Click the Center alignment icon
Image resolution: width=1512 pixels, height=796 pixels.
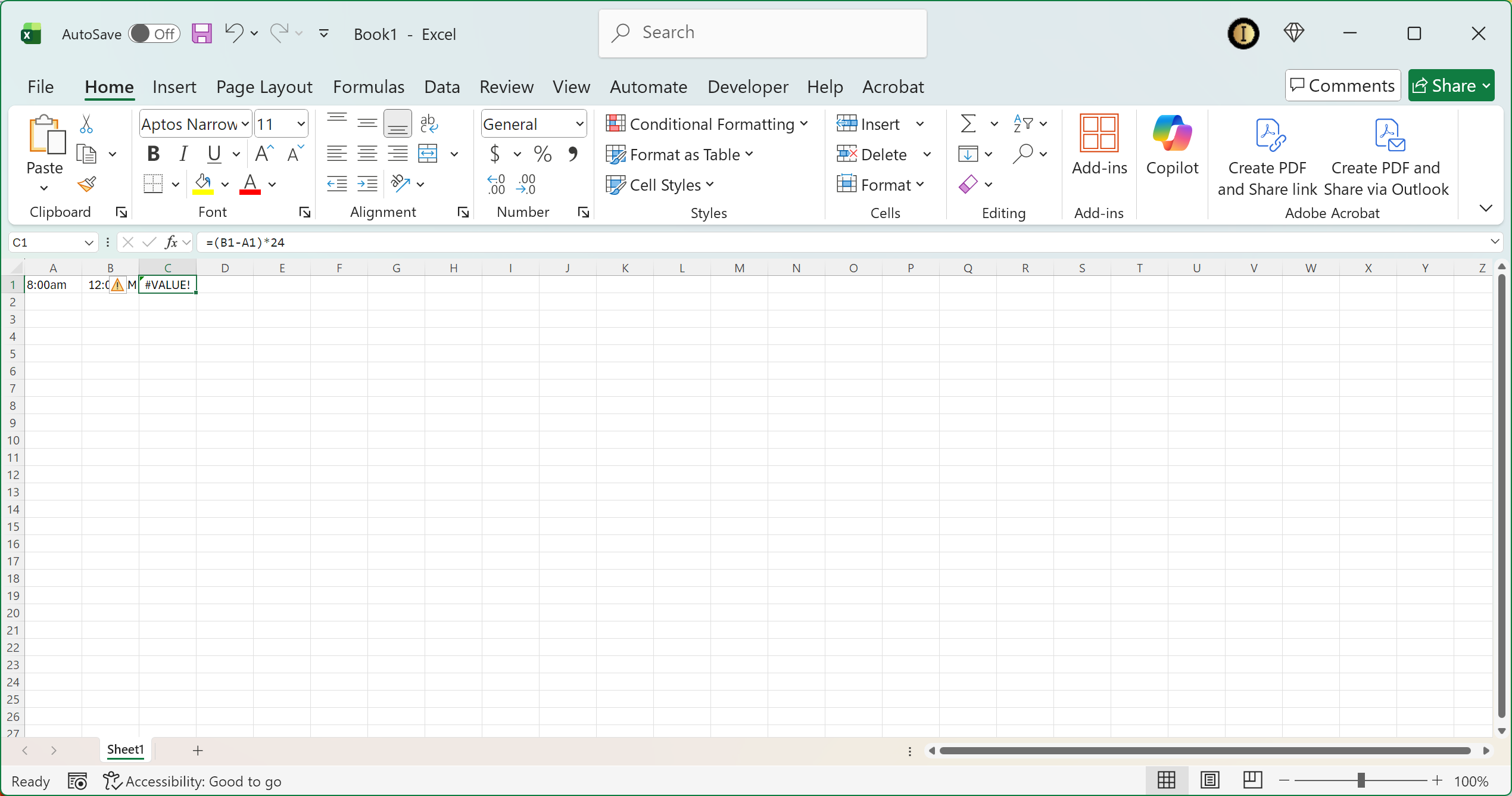[x=367, y=153]
